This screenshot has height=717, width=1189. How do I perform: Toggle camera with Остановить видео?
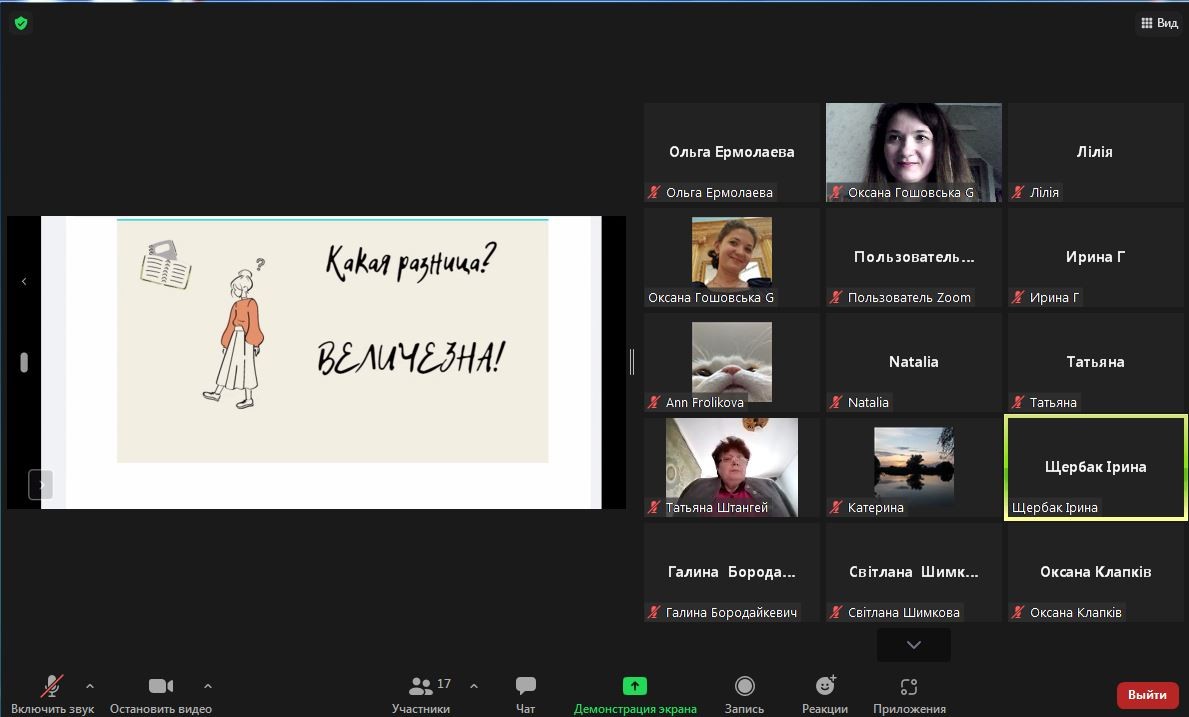coord(160,694)
